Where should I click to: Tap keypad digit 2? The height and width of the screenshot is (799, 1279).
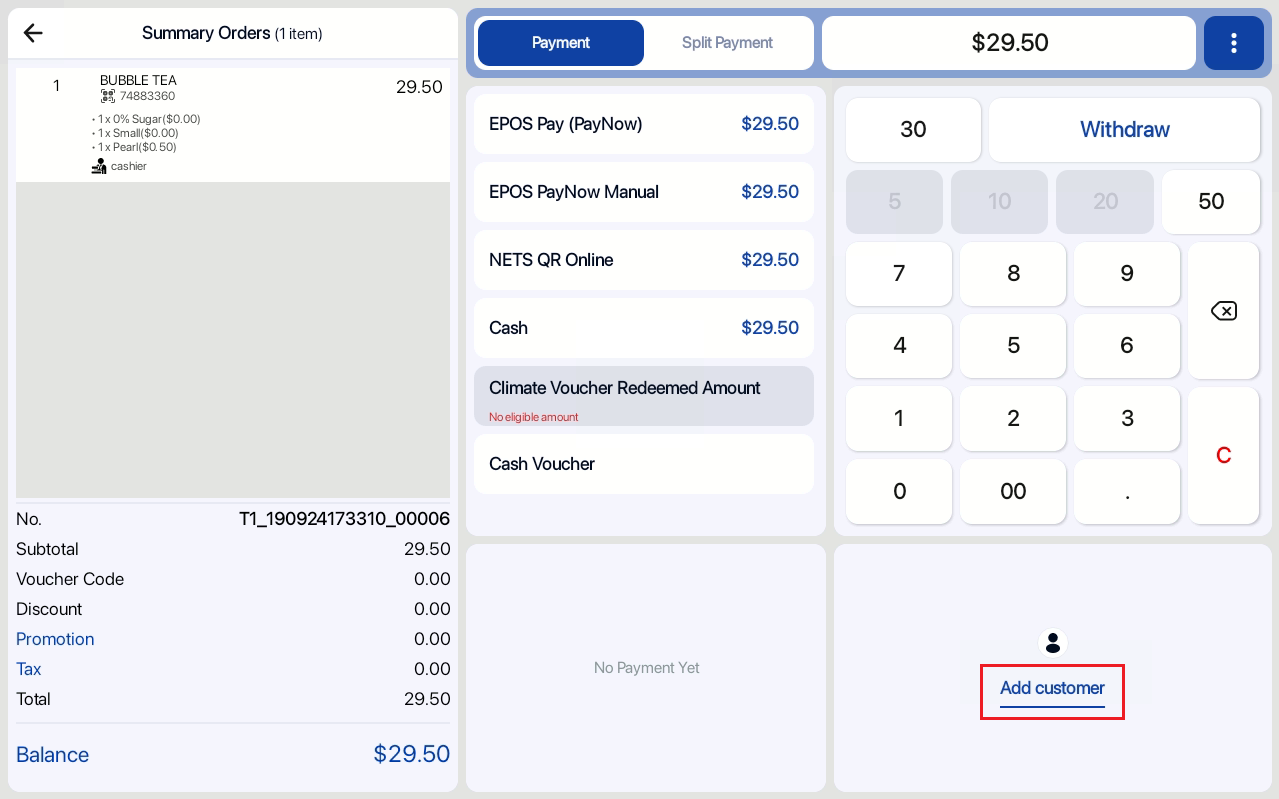(x=1013, y=419)
